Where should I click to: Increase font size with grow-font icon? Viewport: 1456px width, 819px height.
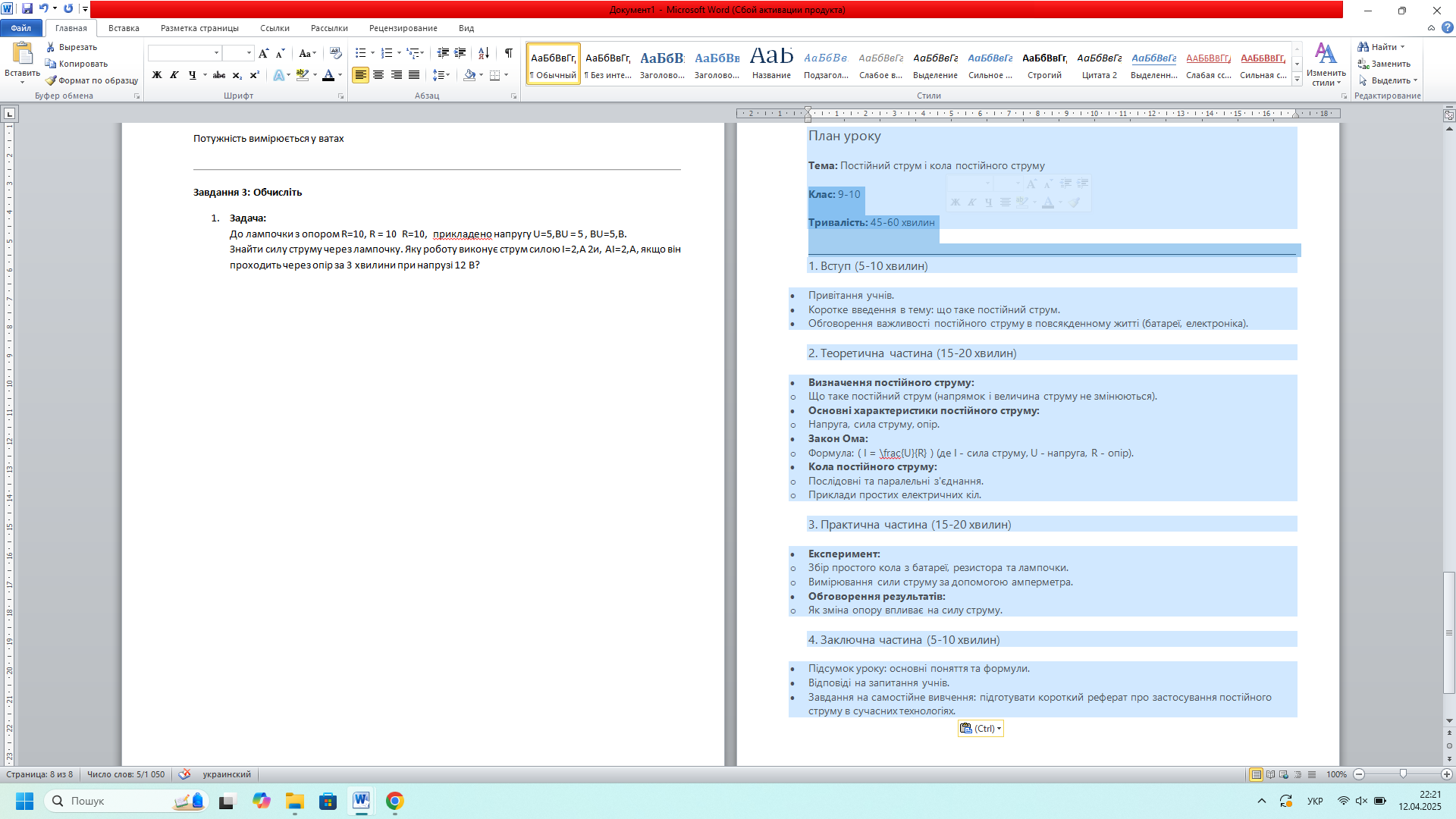tap(263, 53)
